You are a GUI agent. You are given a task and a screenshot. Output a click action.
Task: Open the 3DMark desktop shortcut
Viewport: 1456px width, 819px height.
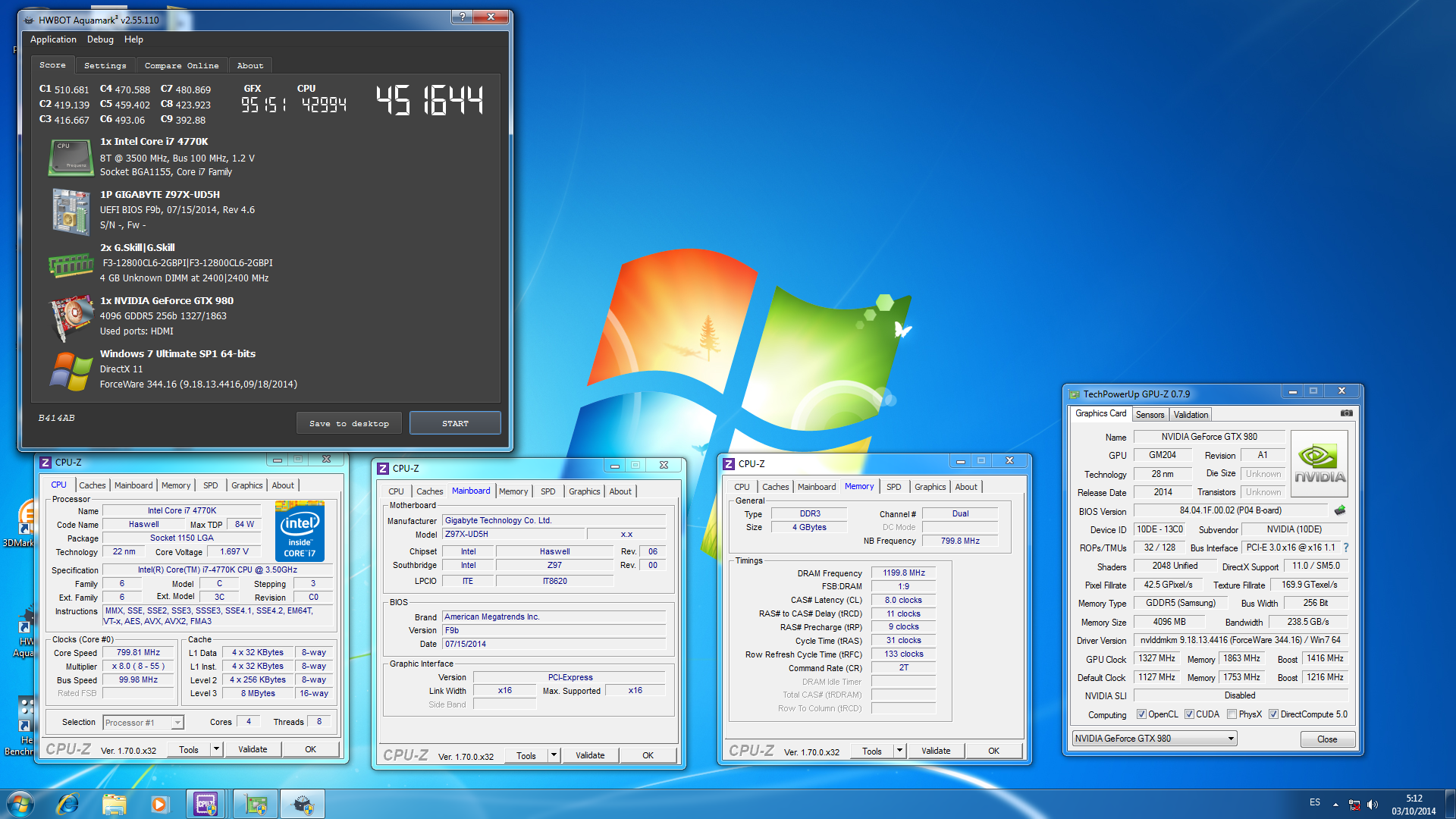(x=18, y=525)
